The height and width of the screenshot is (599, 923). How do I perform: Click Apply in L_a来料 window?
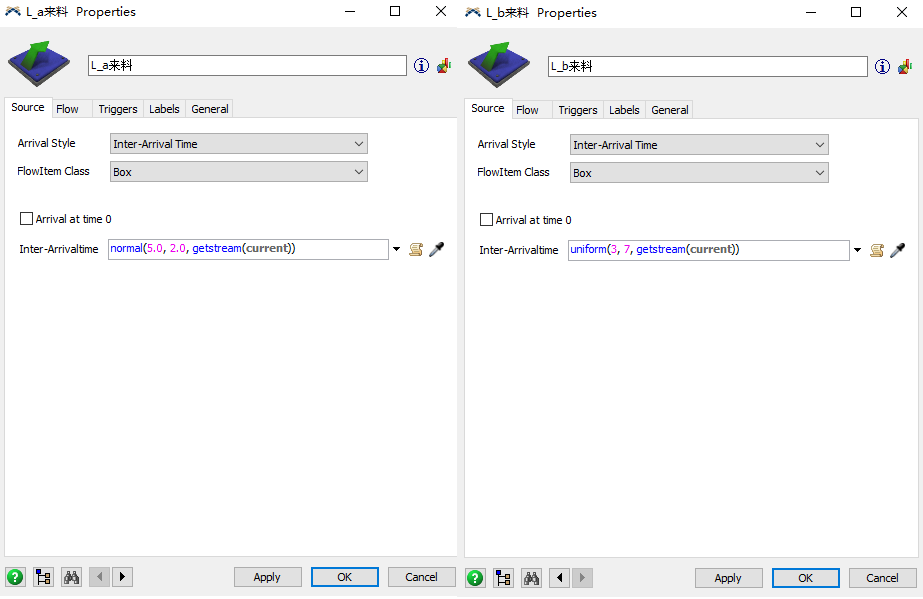coord(267,577)
